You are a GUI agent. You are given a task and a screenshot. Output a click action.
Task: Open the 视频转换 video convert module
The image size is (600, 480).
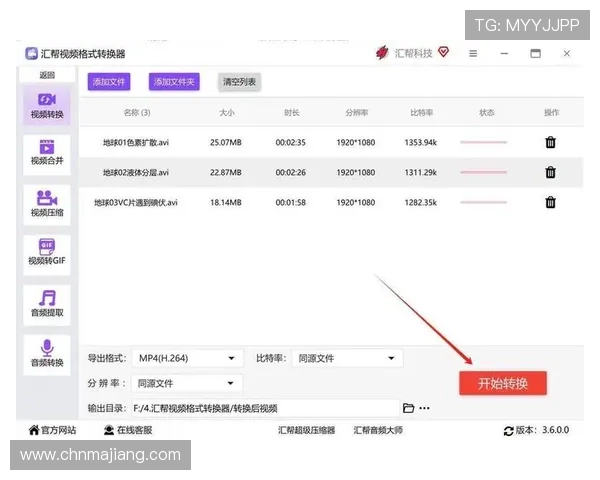47,106
